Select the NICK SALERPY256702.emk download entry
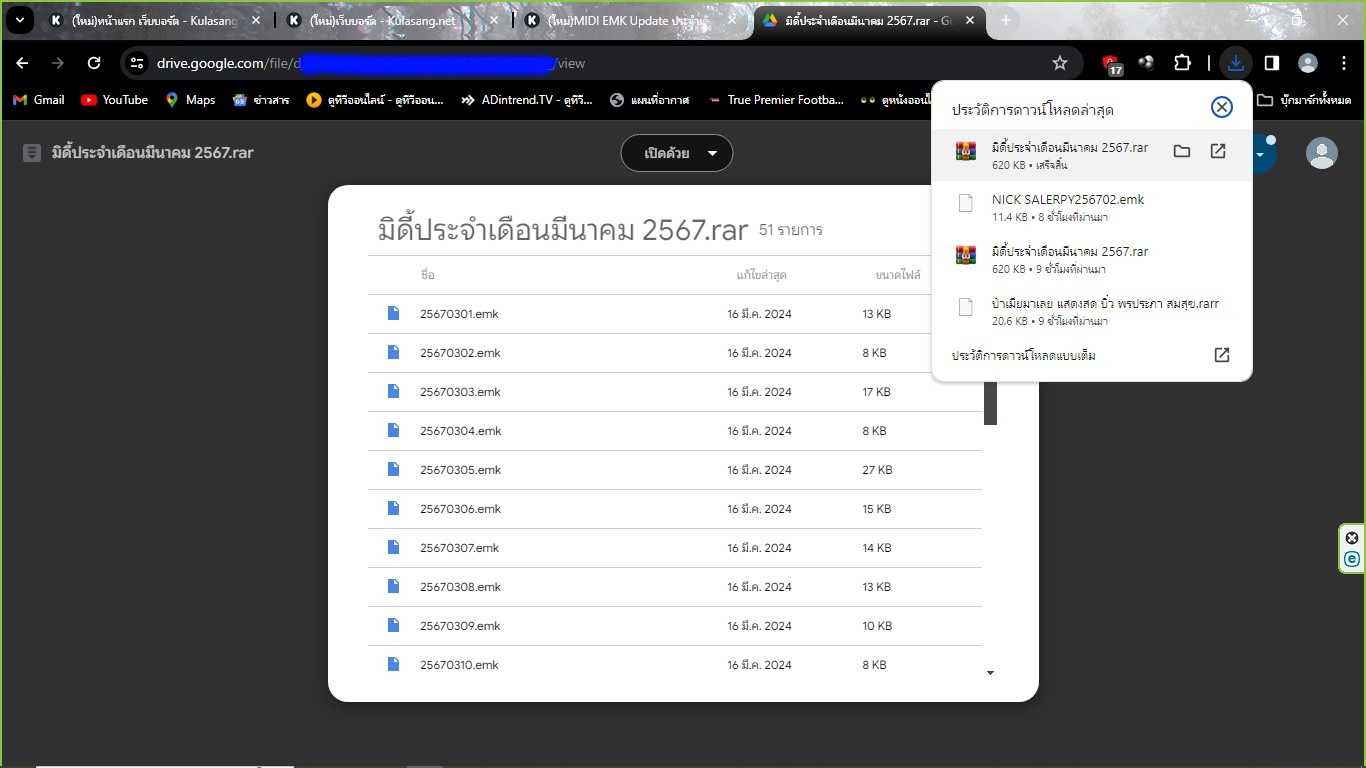 pyautogui.click(x=1092, y=207)
